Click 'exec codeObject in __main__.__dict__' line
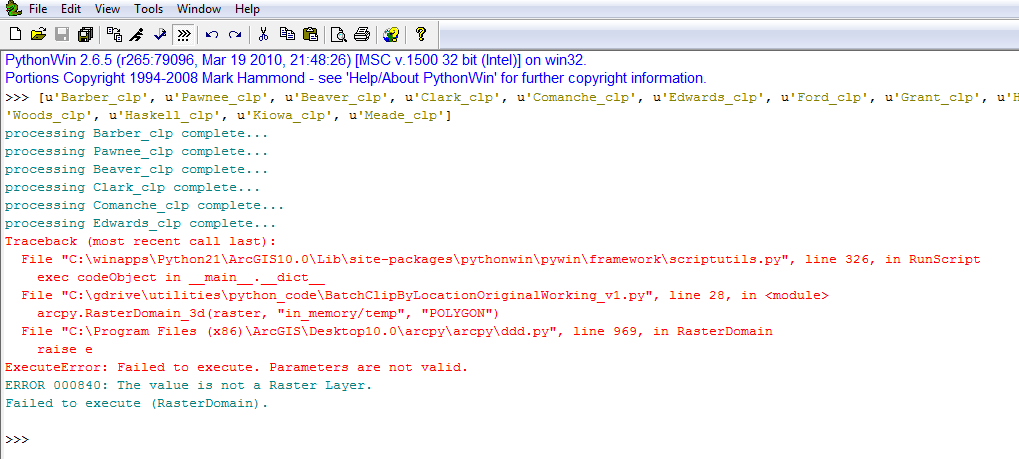This screenshot has height=459, width=1019. pos(181,277)
